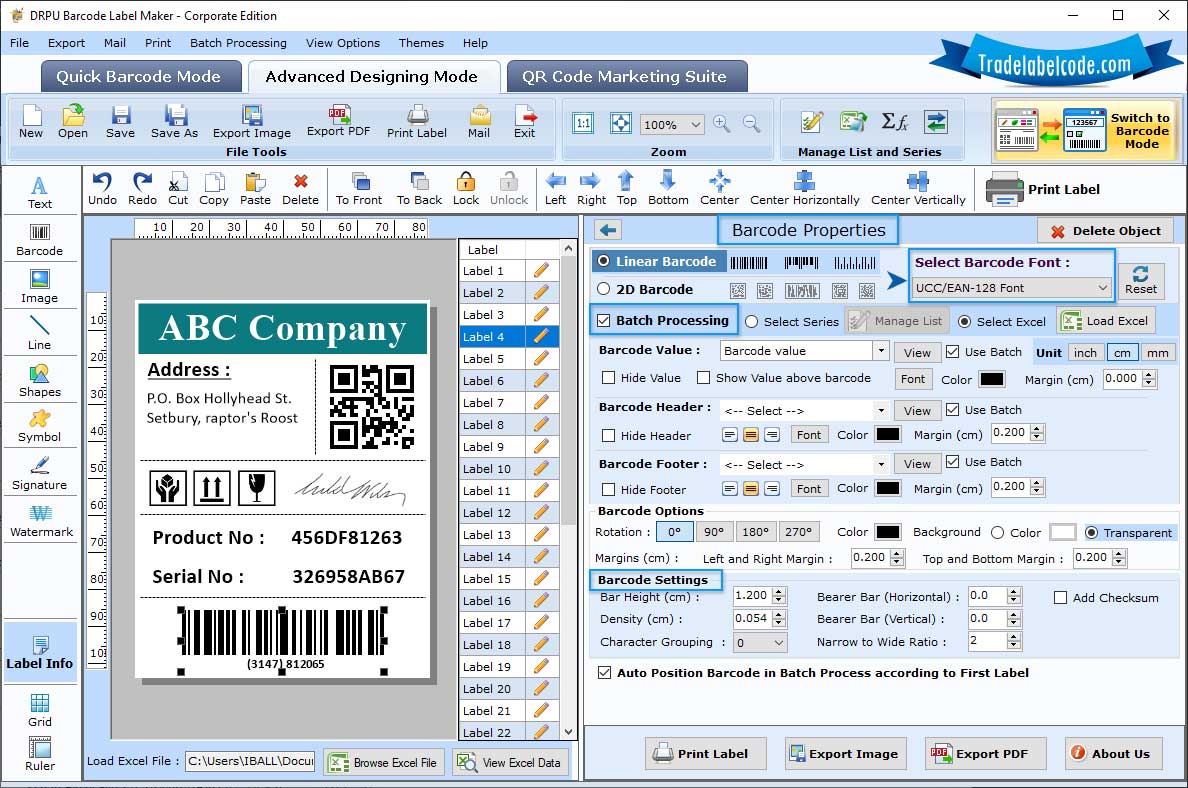Check Show Value above barcode
Screen dimensions: 1188x788
click(704, 377)
